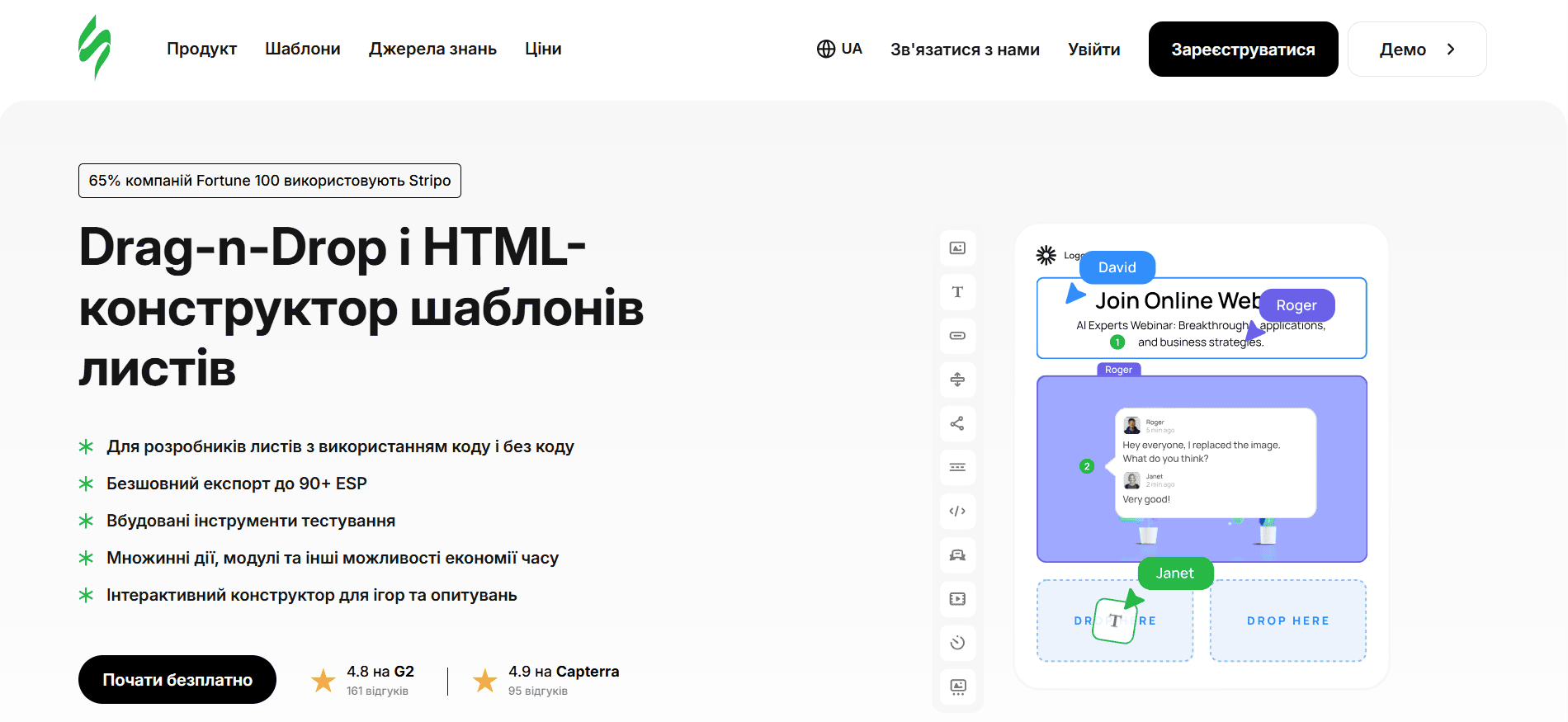Select the car-shaped block icon
Viewport: 1568px width, 722px height.
(x=957, y=554)
